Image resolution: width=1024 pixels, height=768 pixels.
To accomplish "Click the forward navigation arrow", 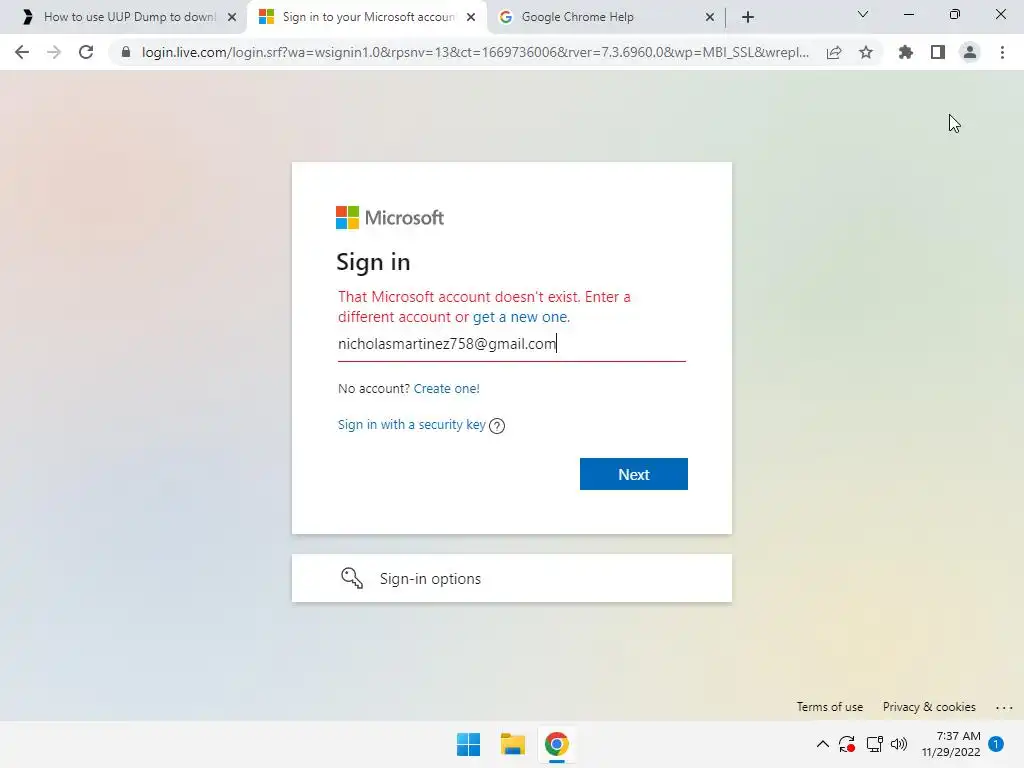I will click(54, 52).
